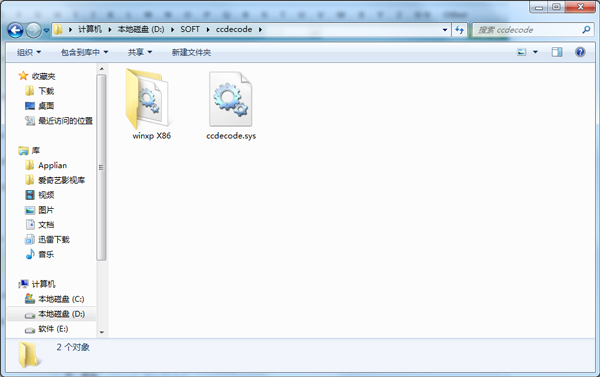Refresh the current folder view
Image resolution: width=600 pixels, height=377 pixels.
[460, 29]
